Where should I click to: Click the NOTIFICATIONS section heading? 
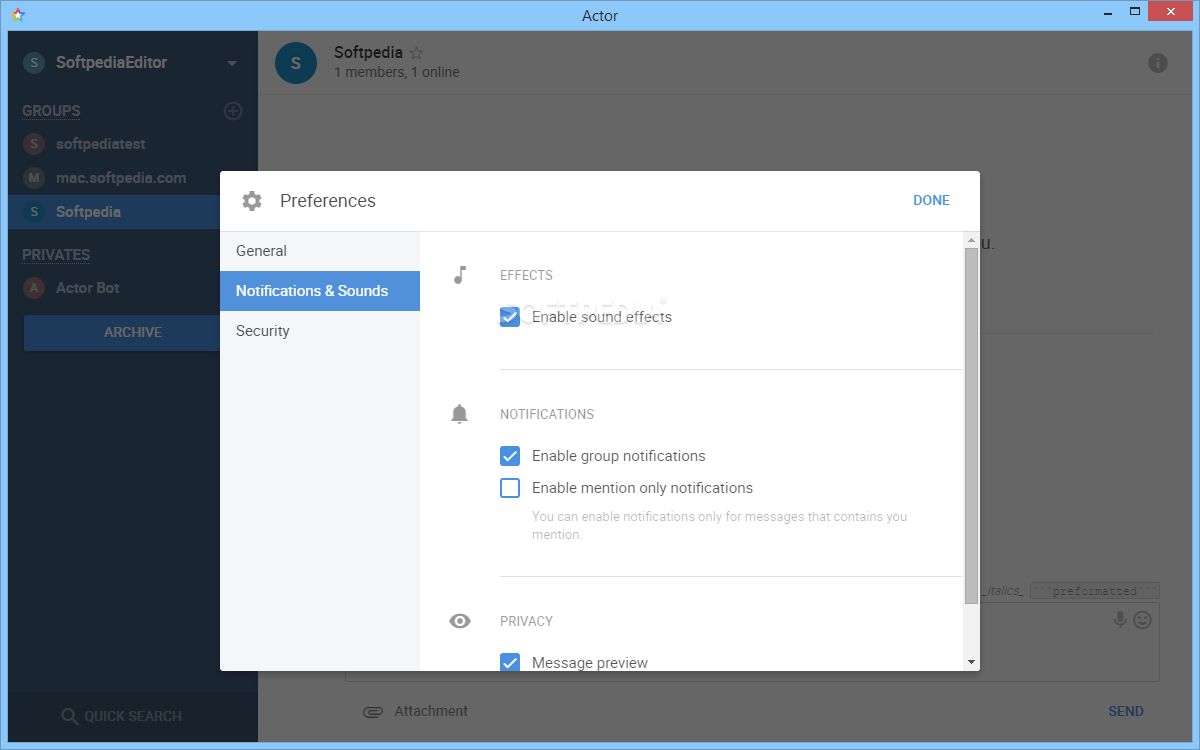(x=547, y=414)
